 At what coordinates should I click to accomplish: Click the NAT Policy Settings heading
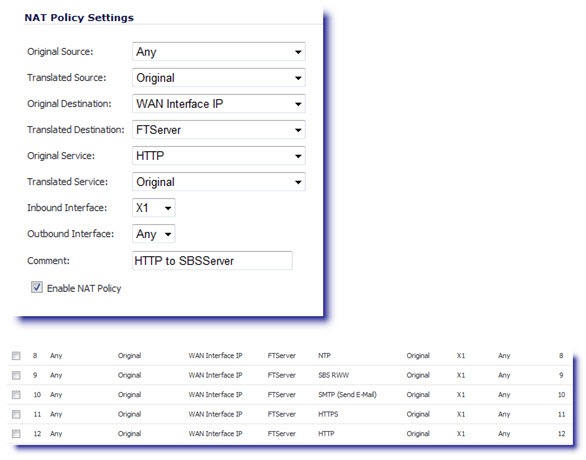79,18
